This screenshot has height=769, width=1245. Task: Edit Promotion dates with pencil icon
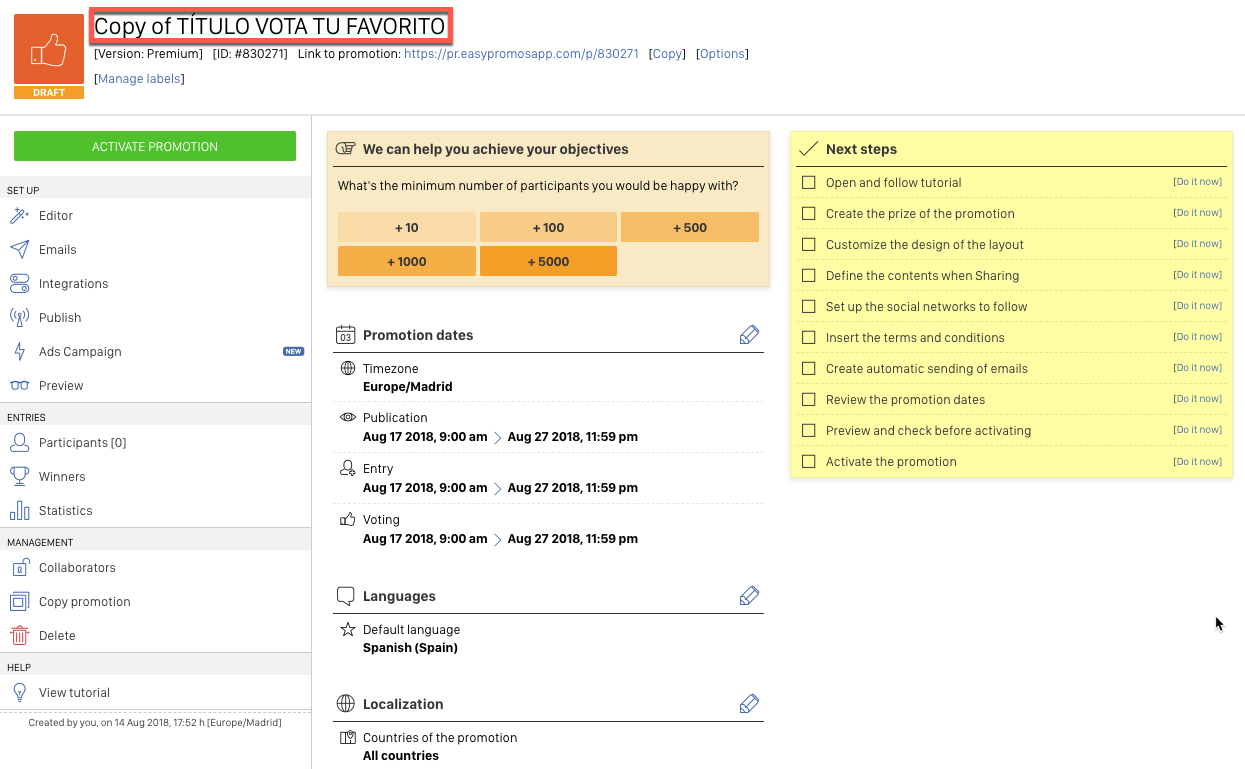[749, 335]
